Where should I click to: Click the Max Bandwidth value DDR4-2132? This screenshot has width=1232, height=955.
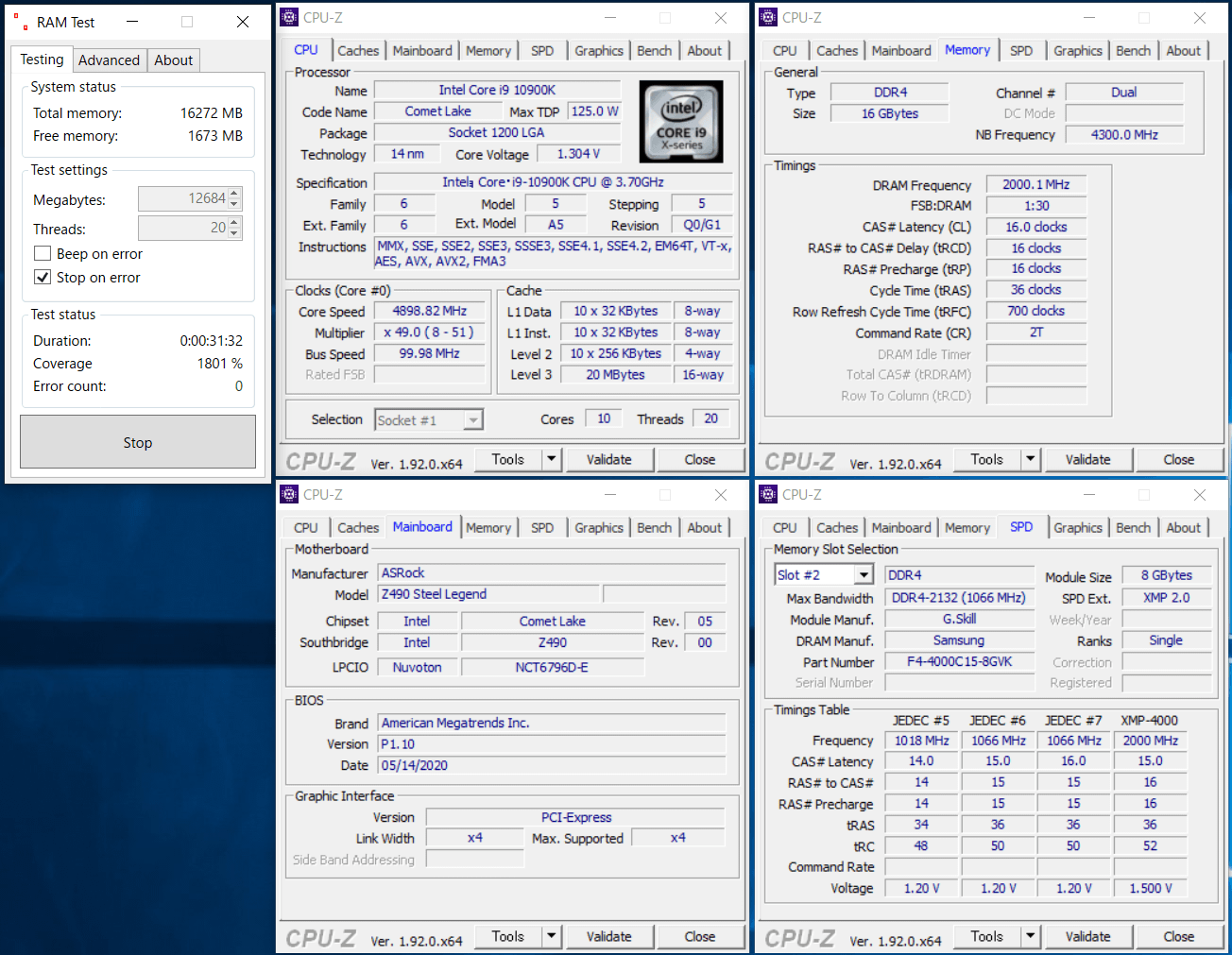pos(959,598)
